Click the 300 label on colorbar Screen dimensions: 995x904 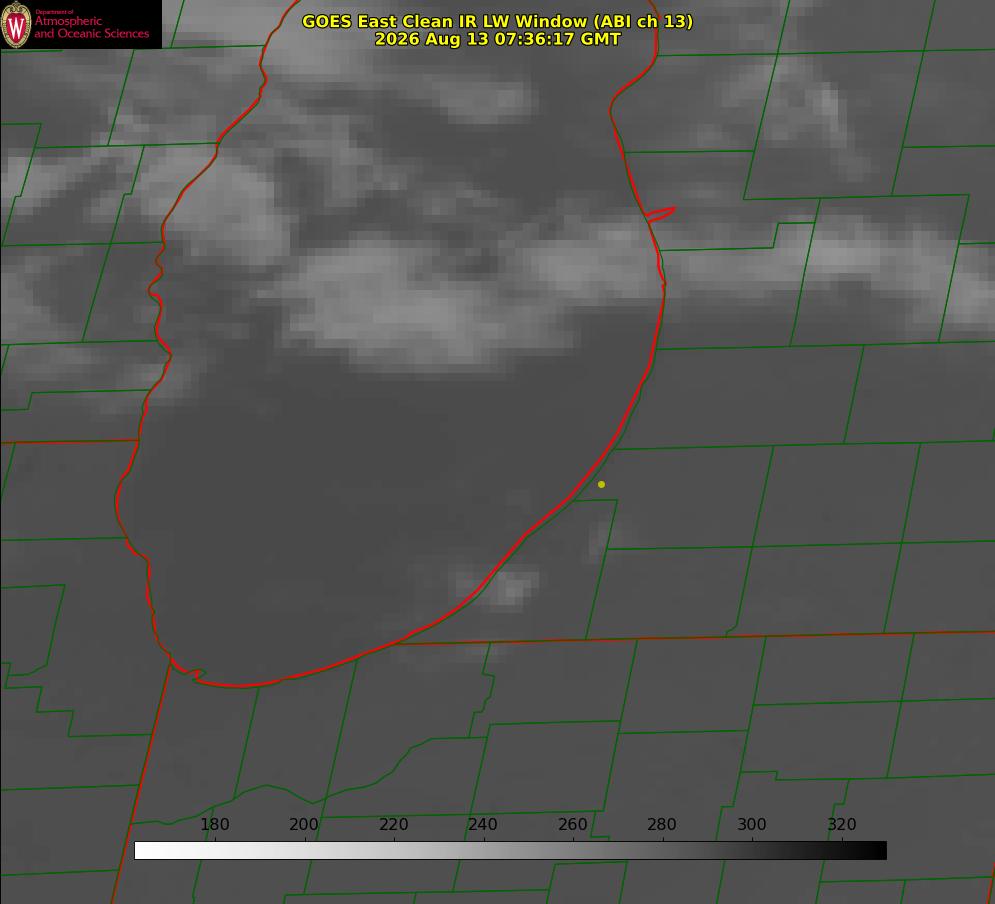[752, 824]
